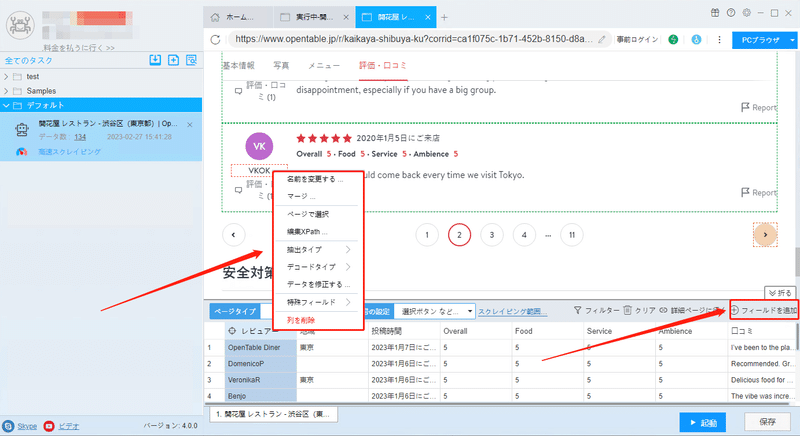Collapse the デフォルト folder
800x436 pixels.
pos(6,106)
